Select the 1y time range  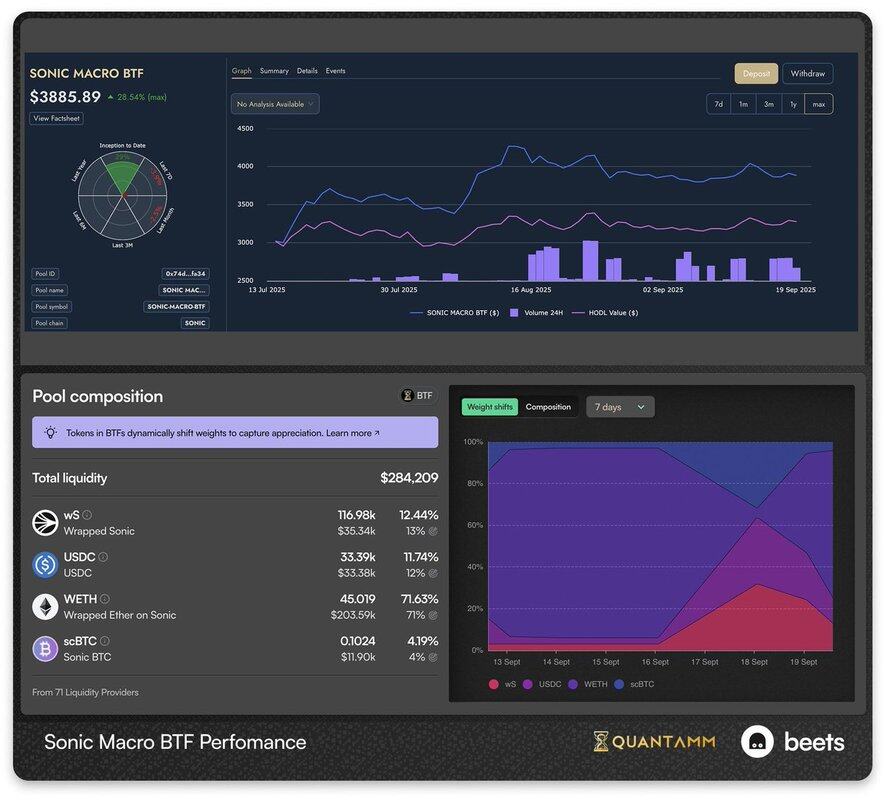793,104
